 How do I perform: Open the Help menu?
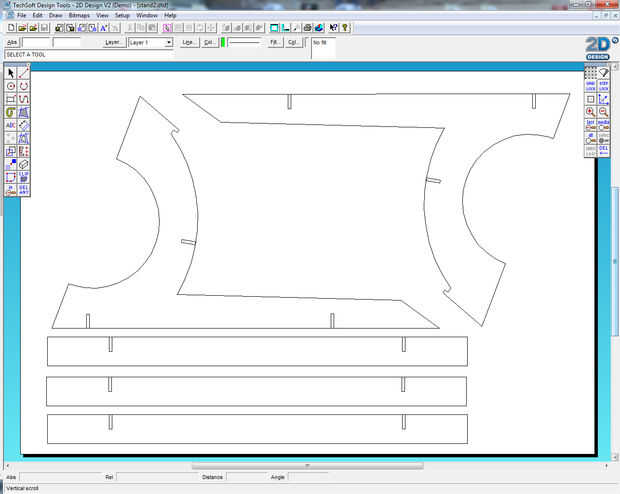click(x=170, y=15)
